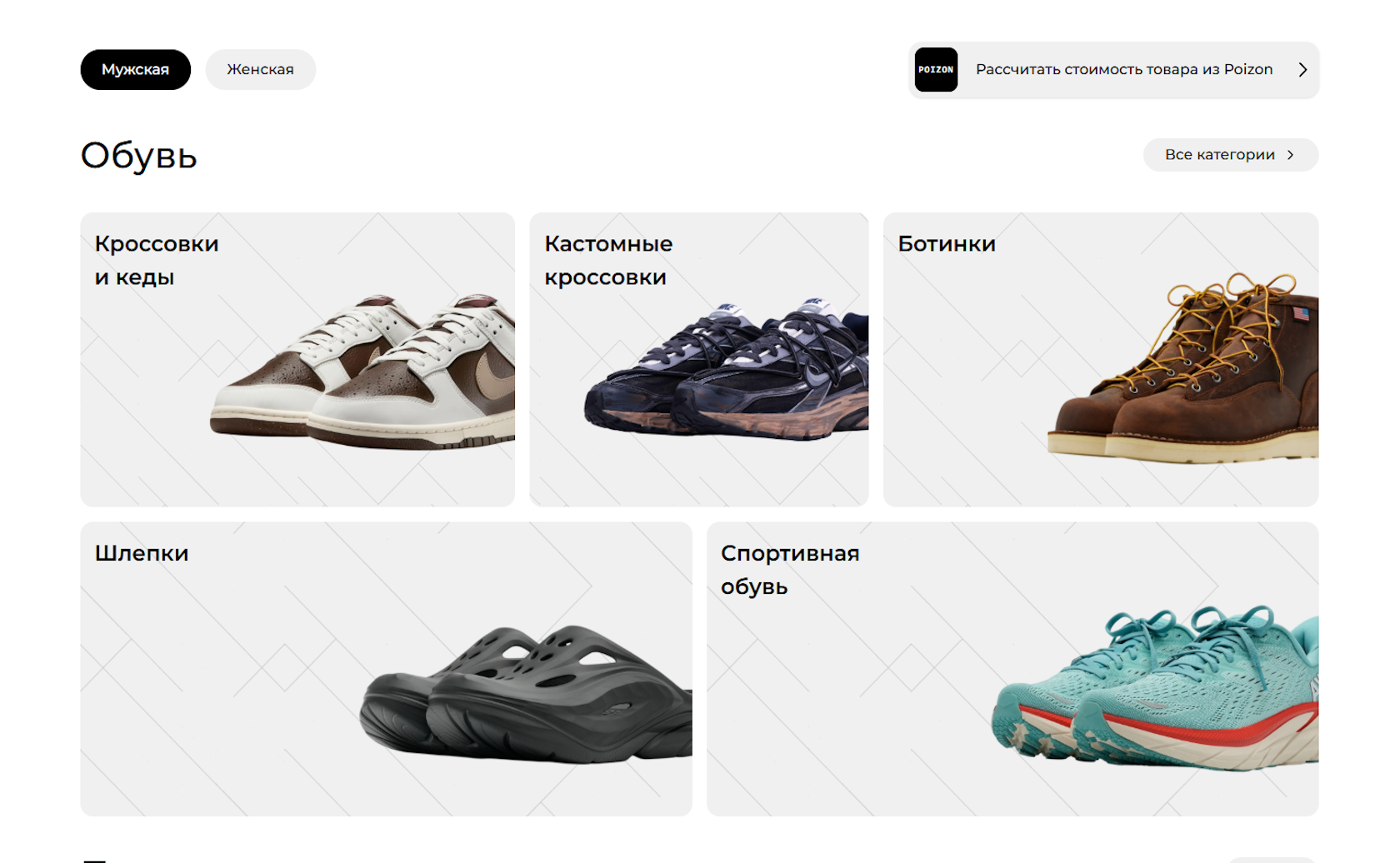Open the Кастомные кроссовки category title

tap(608, 260)
